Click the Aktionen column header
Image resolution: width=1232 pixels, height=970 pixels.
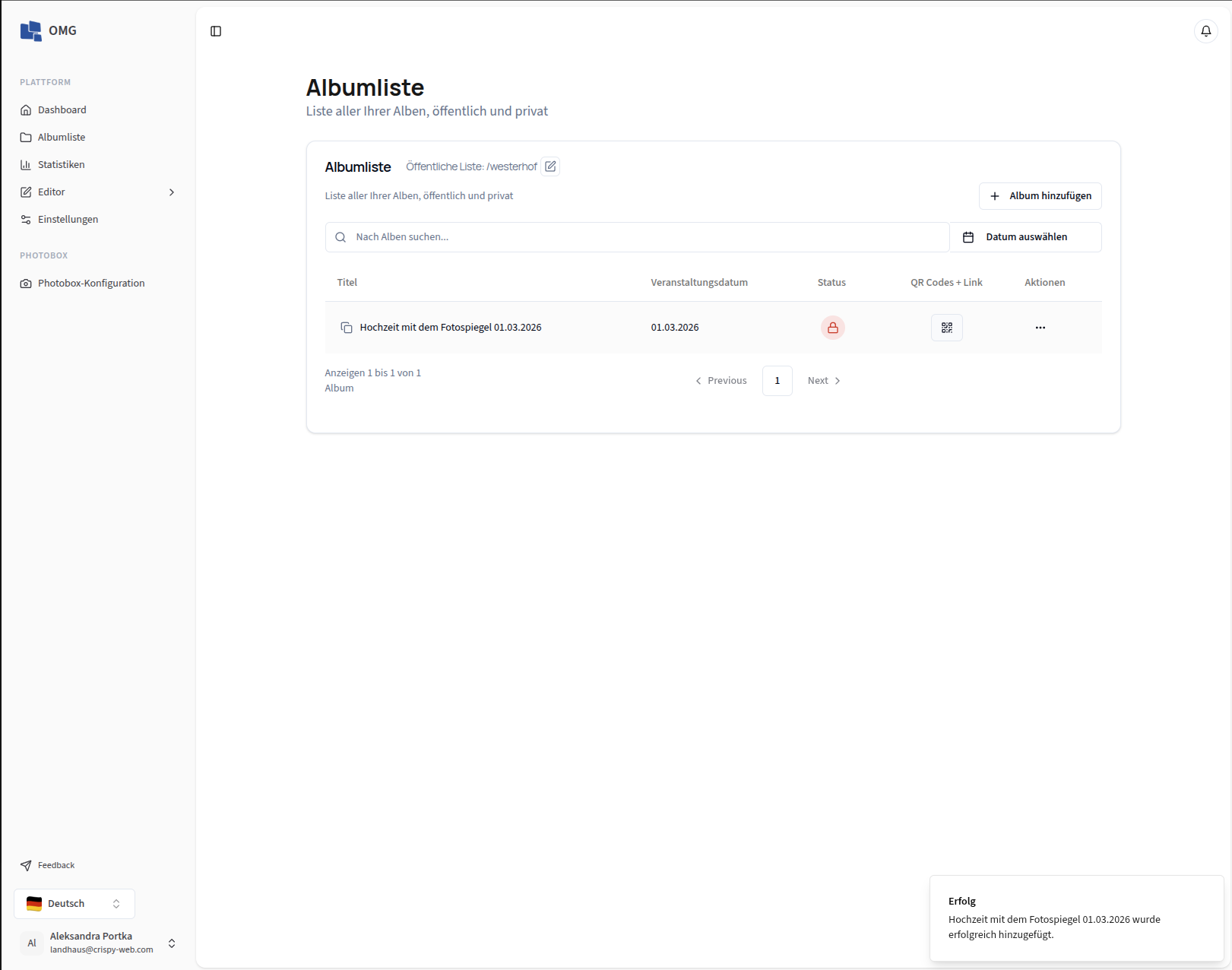pos(1045,283)
